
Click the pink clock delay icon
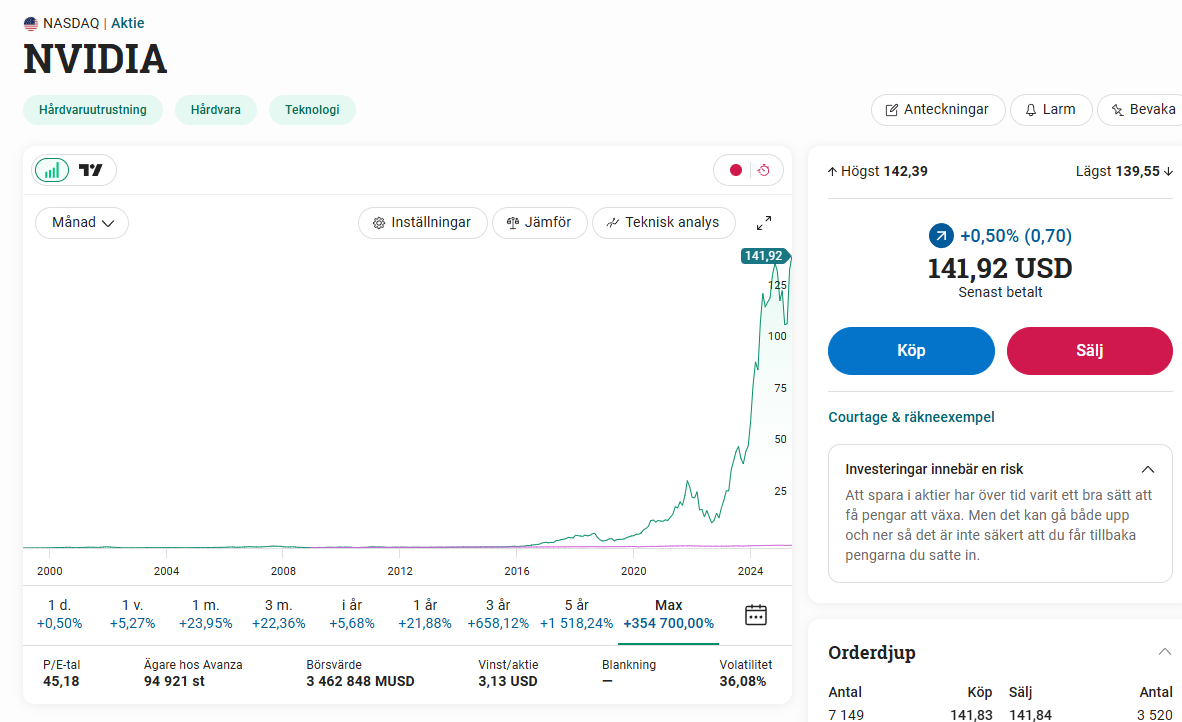point(764,170)
